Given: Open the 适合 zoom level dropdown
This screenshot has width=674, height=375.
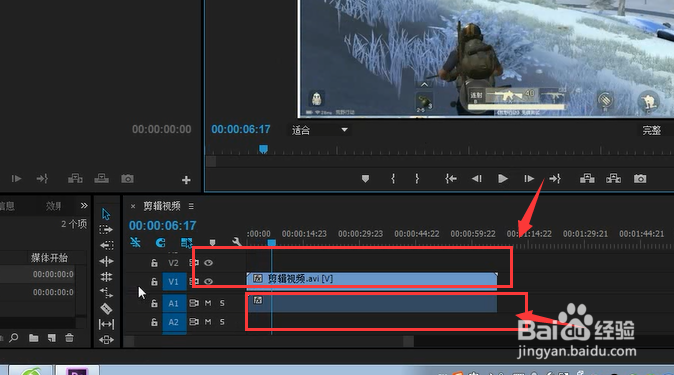Looking at the screenshot, I should [x=319, y=130].
